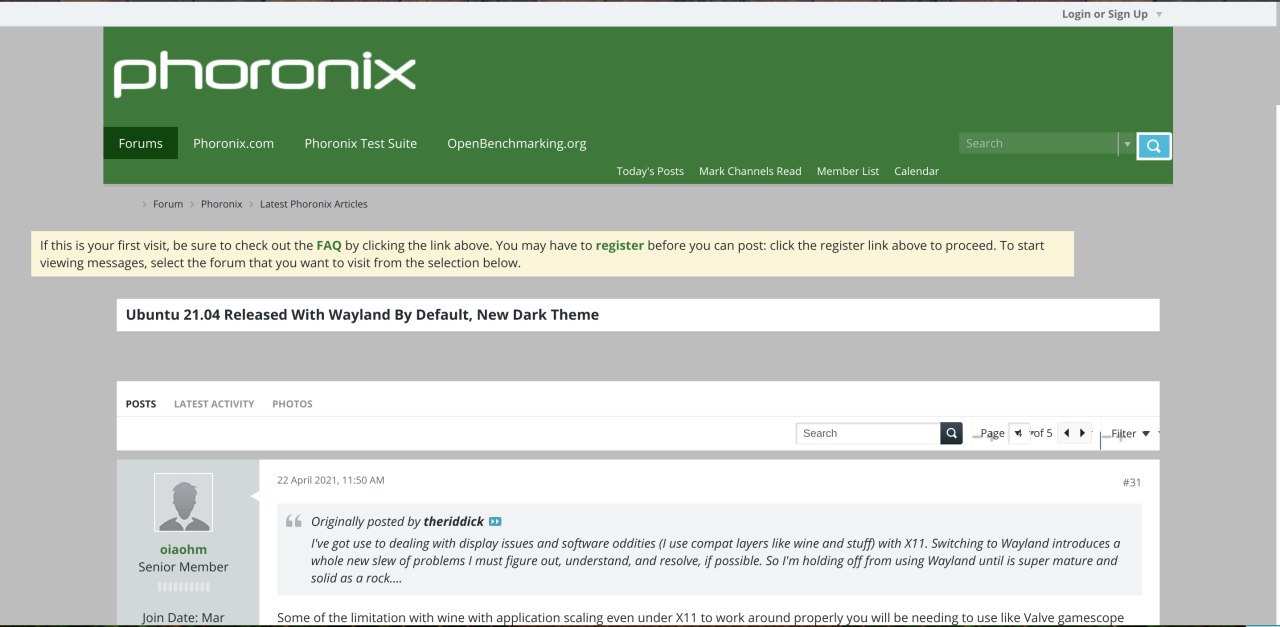Image resolution: width=1280 pixels, height=627 pixels.
Task: Click the Ubuntu 21.04 thread title
Action: pyautogui.click(x=362, y=314)
